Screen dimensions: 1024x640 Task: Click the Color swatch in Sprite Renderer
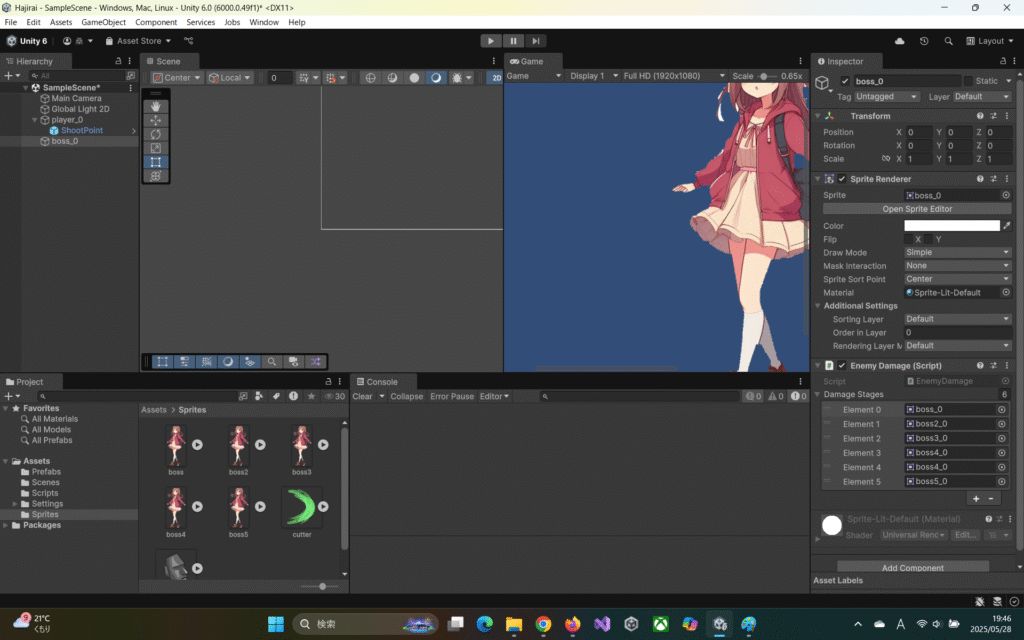pos(952,226)
